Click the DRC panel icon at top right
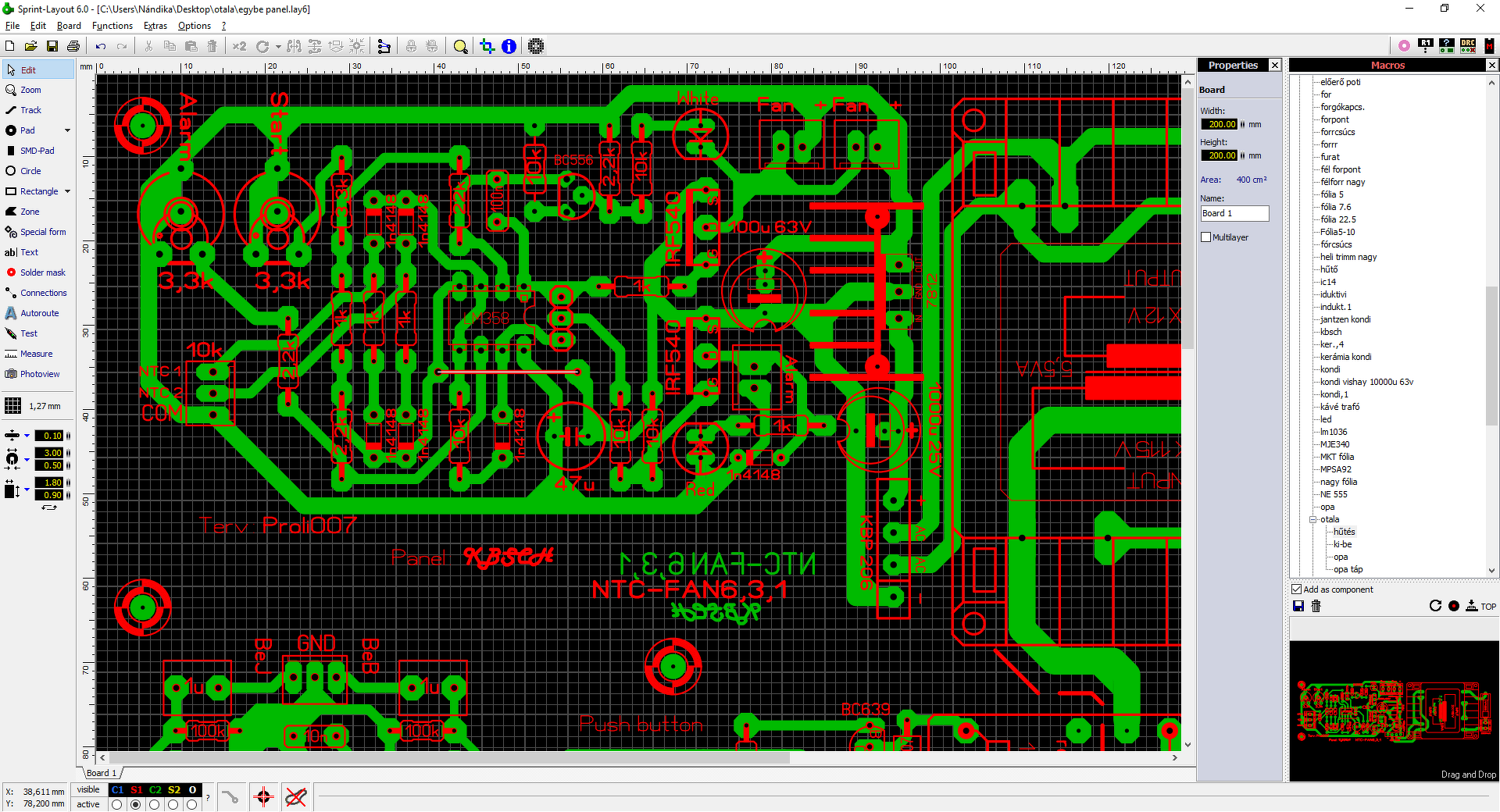Viewport: 1500px width, 812px height. tap(1468, 46)
